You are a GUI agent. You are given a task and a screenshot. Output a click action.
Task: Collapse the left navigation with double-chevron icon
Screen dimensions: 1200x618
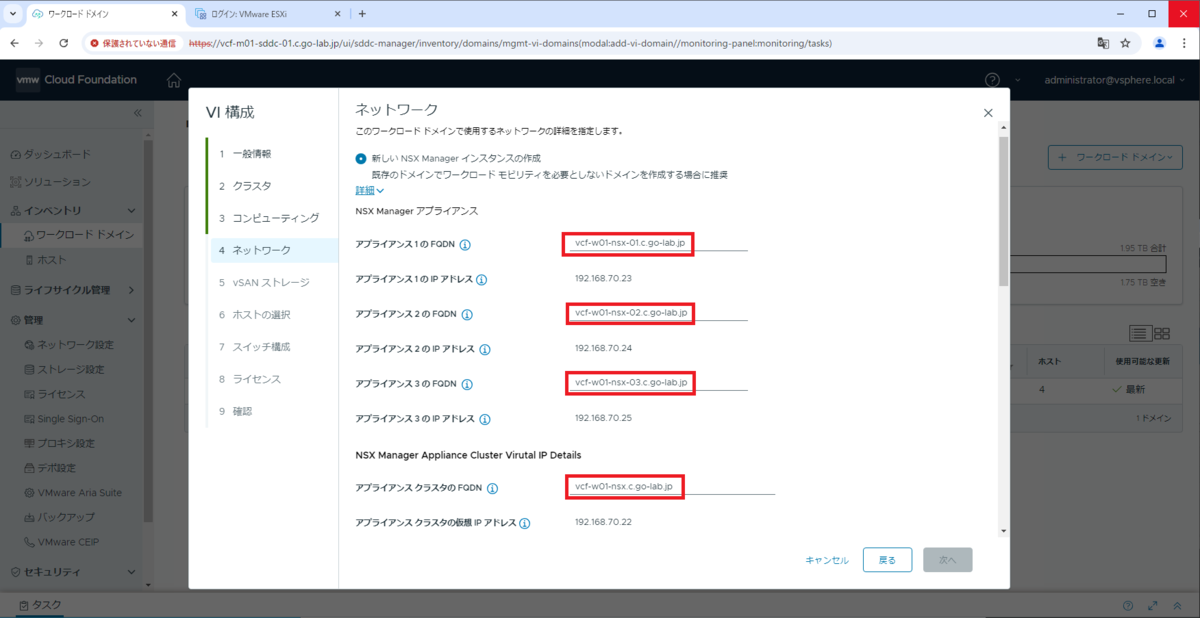[138, 113]
